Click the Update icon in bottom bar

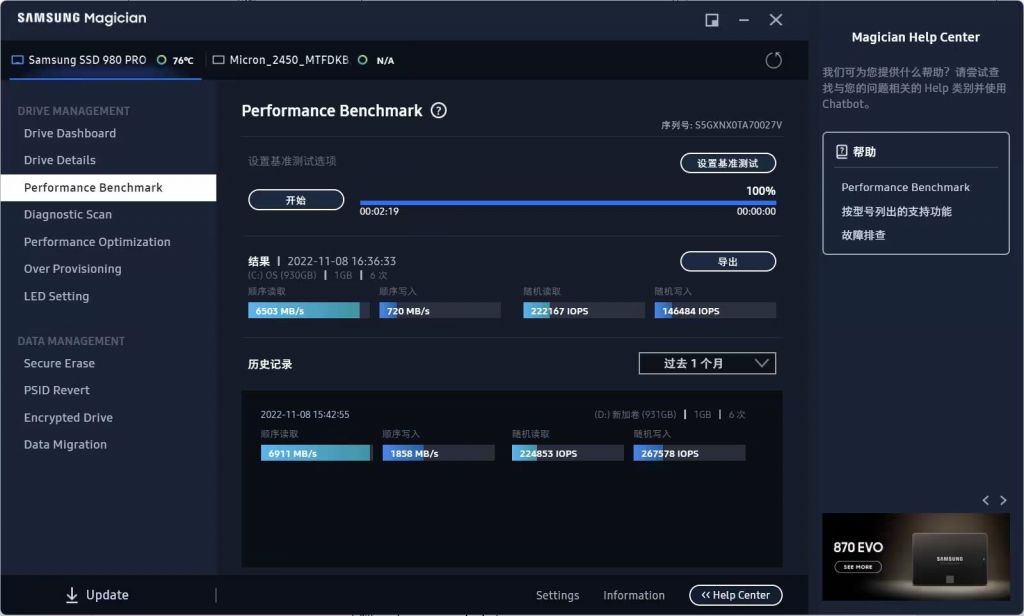pos(71,594)
